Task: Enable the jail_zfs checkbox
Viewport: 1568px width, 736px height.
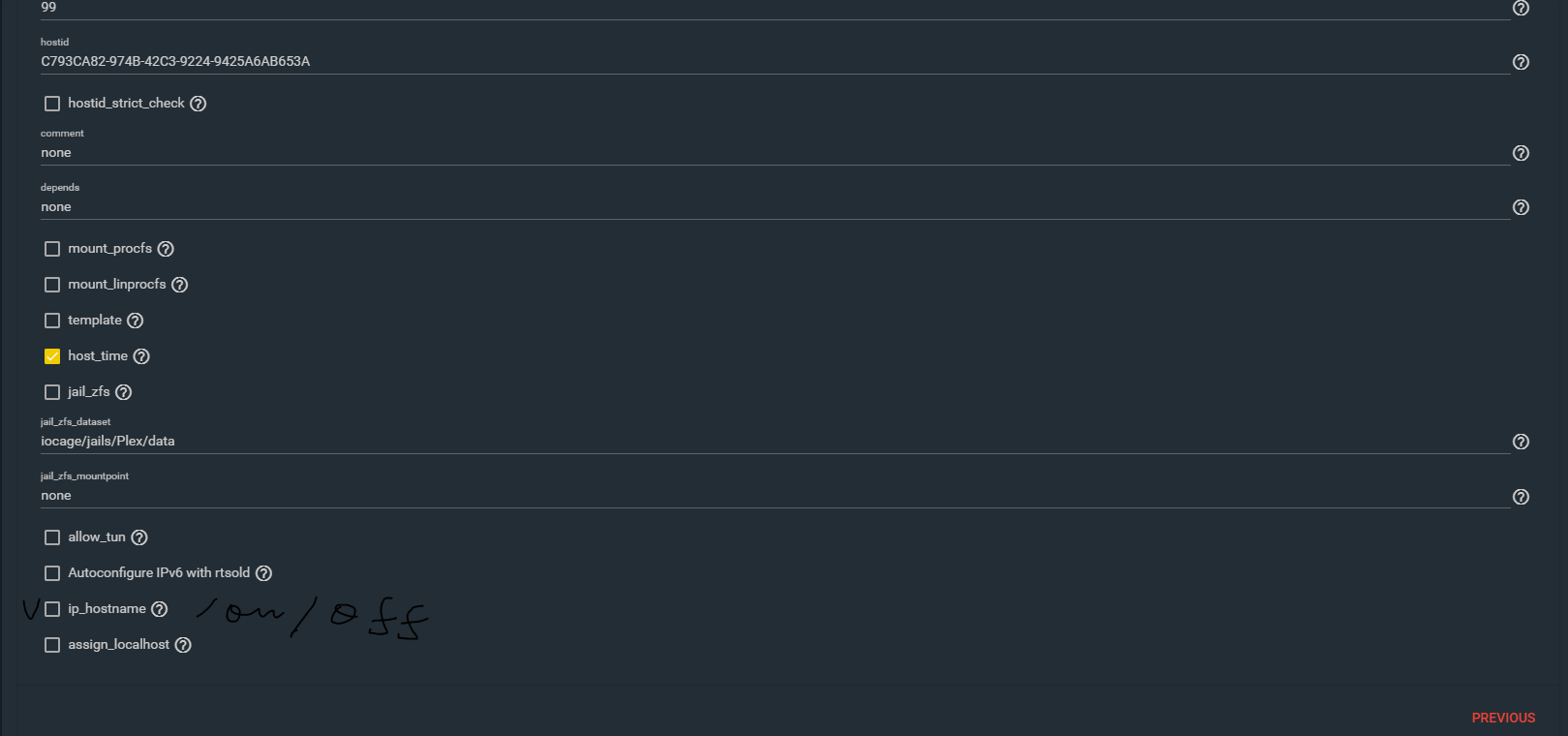Action: point(52,392)
